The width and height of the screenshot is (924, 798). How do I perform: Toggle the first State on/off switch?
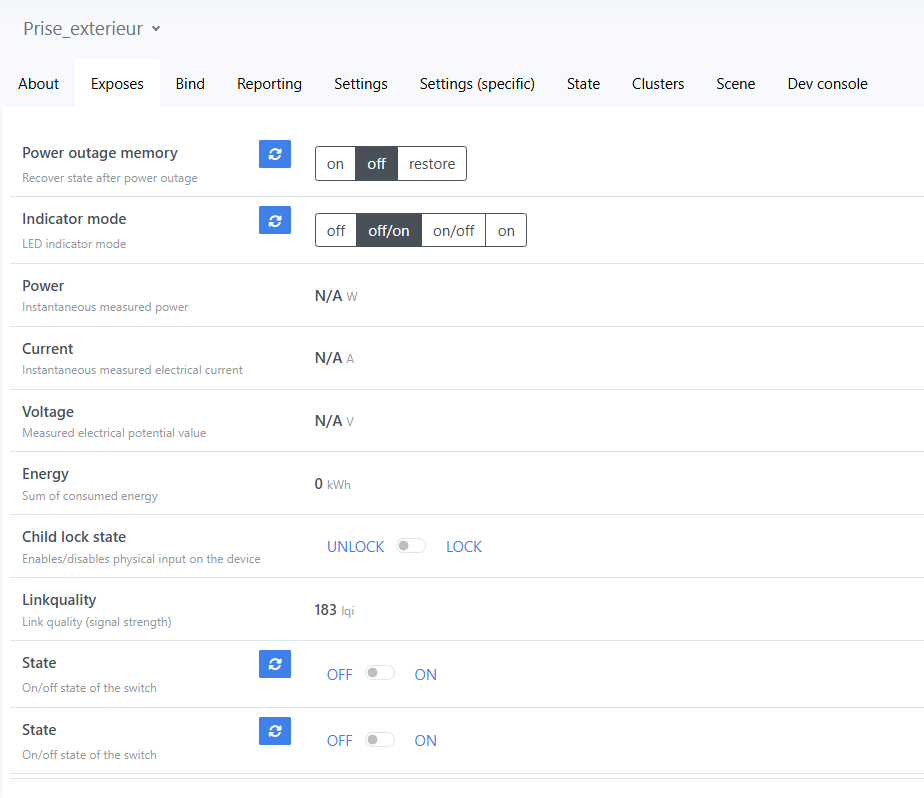pyautogui.click(x=380, y=673)
